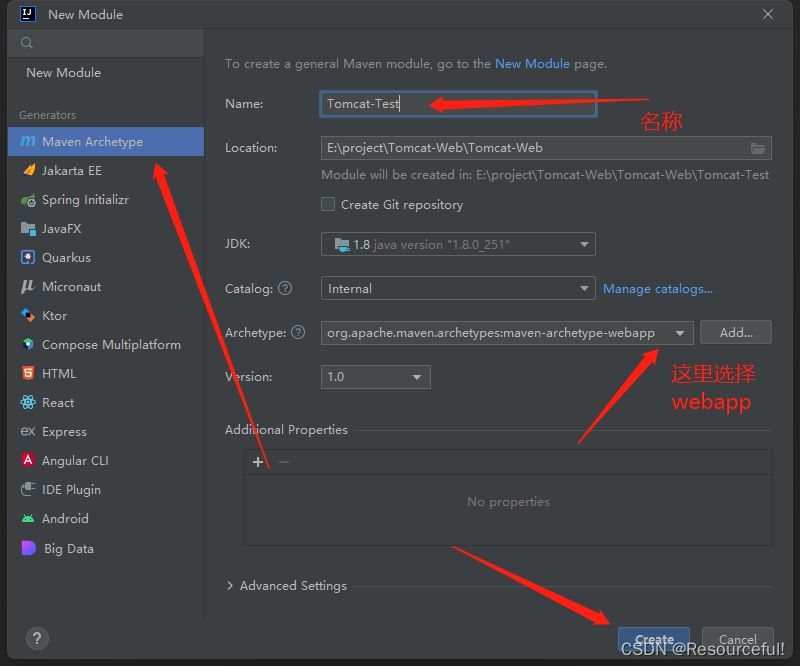Close the New Module dialog
This screenshot has height=666, width=800.
point(768,14)
